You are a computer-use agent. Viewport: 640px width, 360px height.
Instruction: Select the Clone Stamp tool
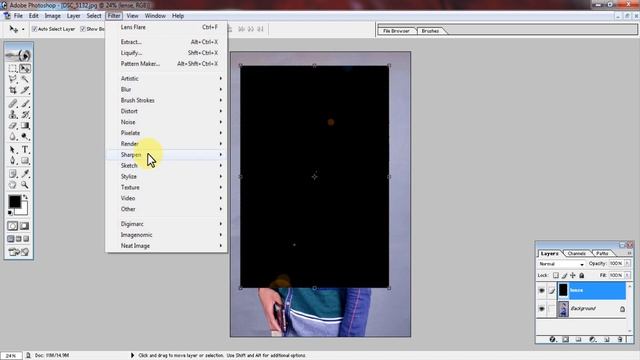coord(13,115)
